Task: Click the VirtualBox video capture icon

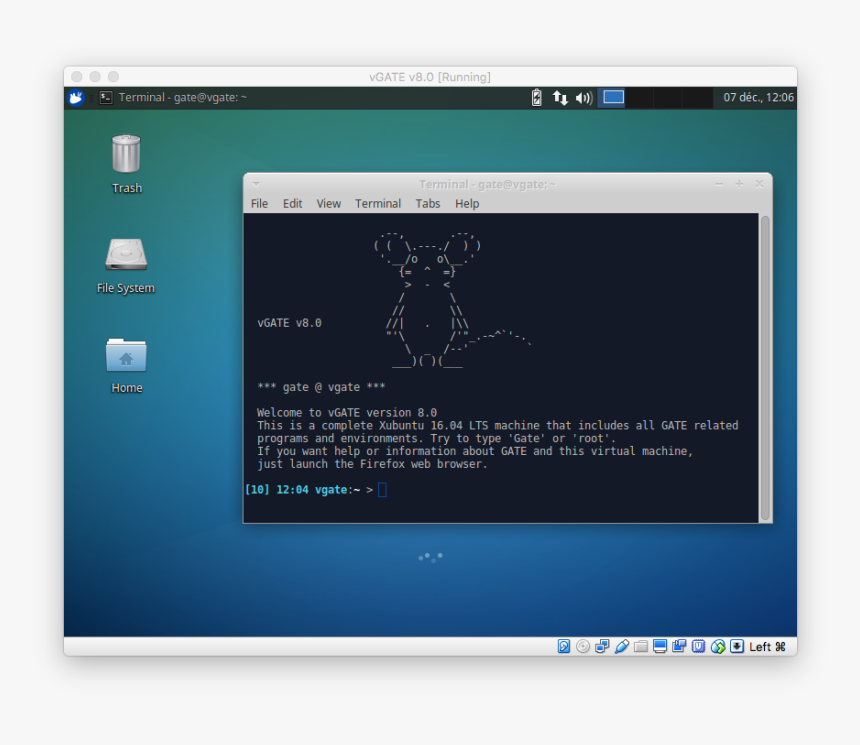Action: coord(679,646)
